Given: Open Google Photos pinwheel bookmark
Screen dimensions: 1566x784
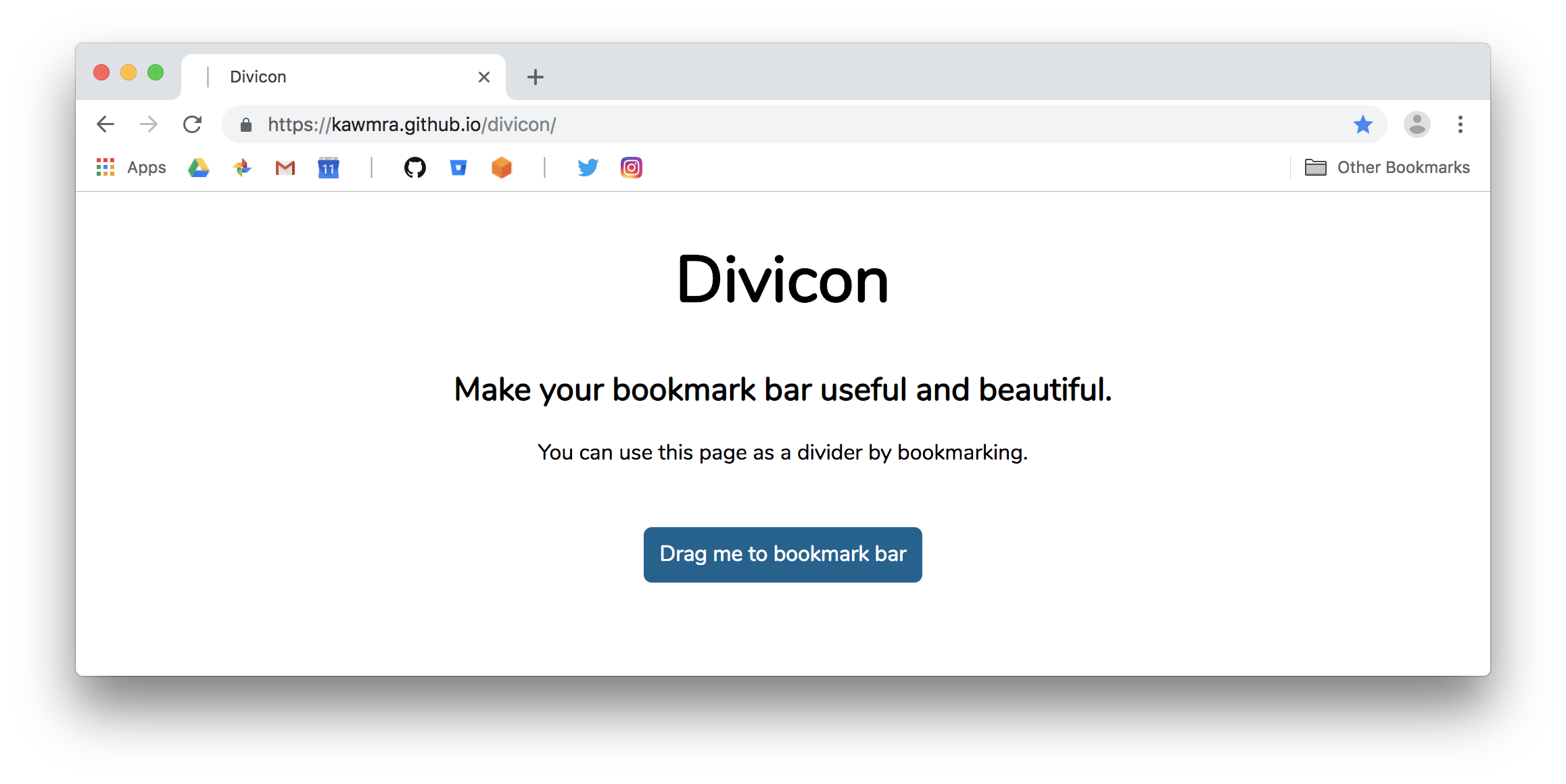Looking at the screenshot, I should click(x=242, y=168).
